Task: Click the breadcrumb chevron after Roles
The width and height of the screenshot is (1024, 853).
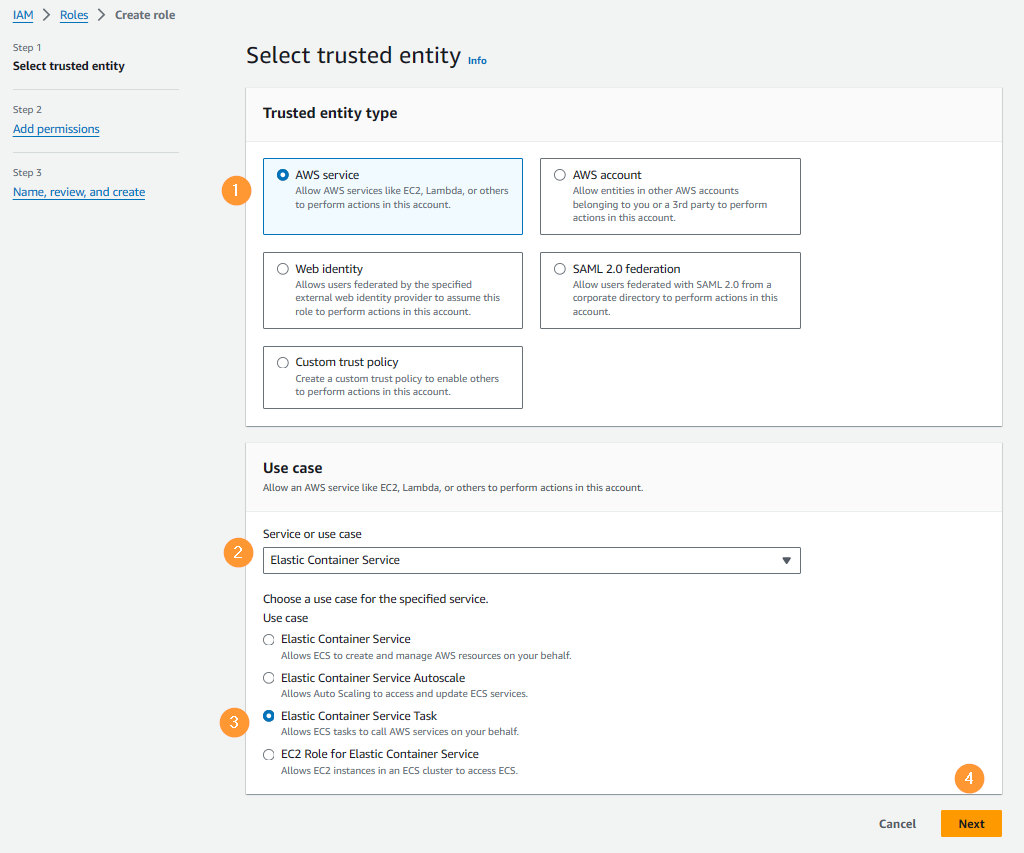Action: click(101, 15)
